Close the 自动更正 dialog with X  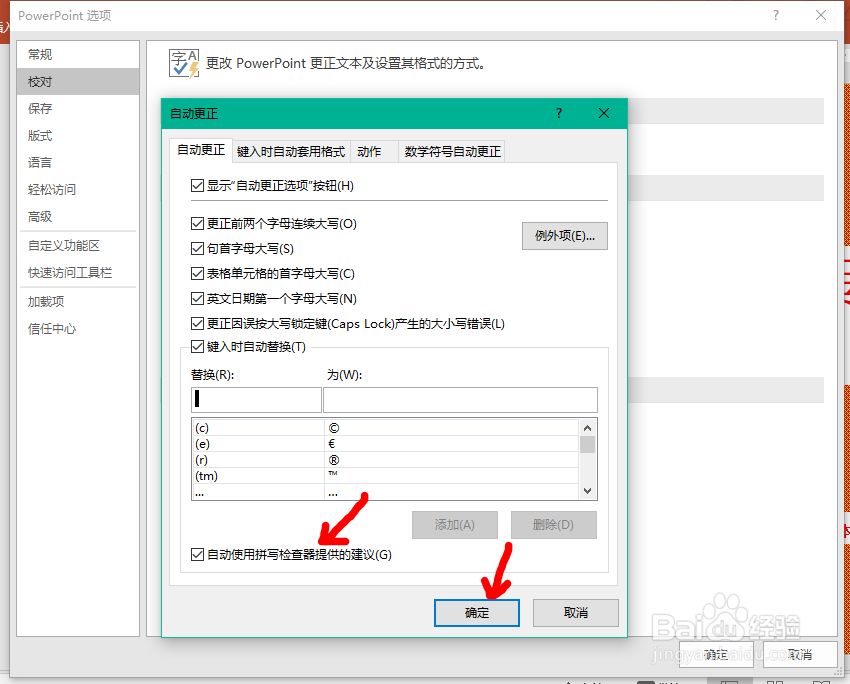[x=604, y=113]
